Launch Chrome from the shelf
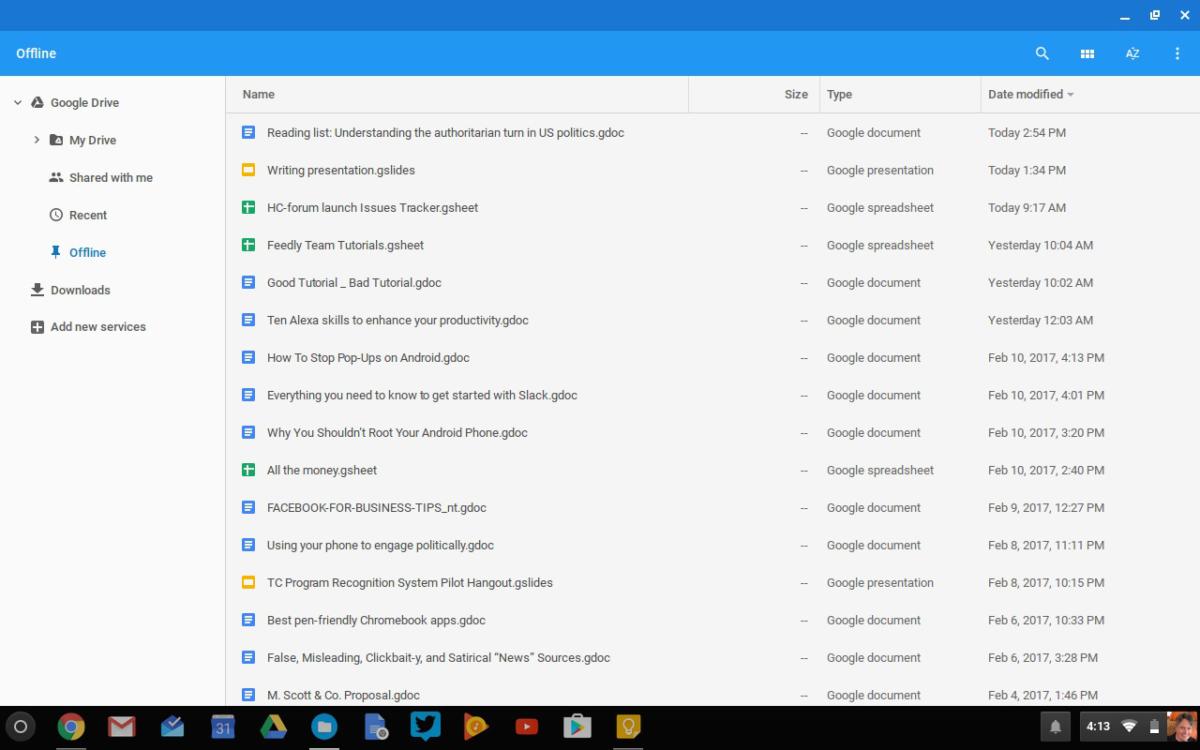This screenshot has height=750, width=1200. click(x=71, y=727)
